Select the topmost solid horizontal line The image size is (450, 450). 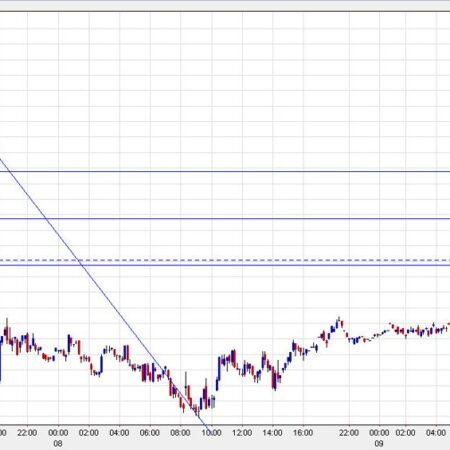pyautogui.click(x=225, y=172)
